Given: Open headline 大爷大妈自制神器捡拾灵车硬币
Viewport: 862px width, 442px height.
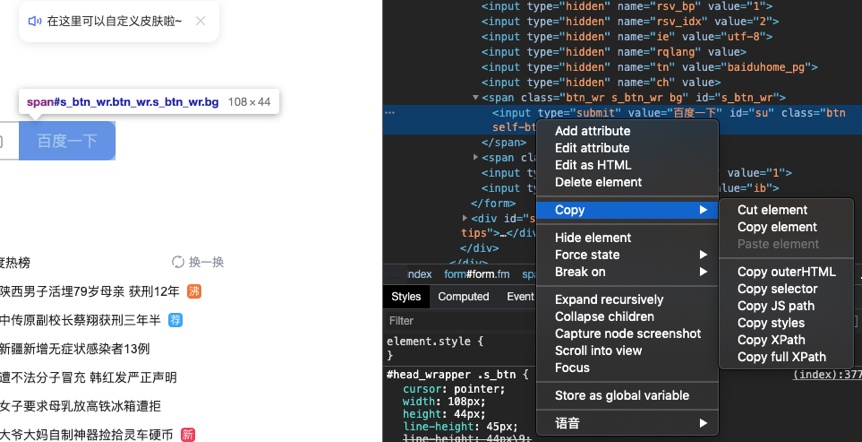Looking at the screenshot, I should point(87,434).
